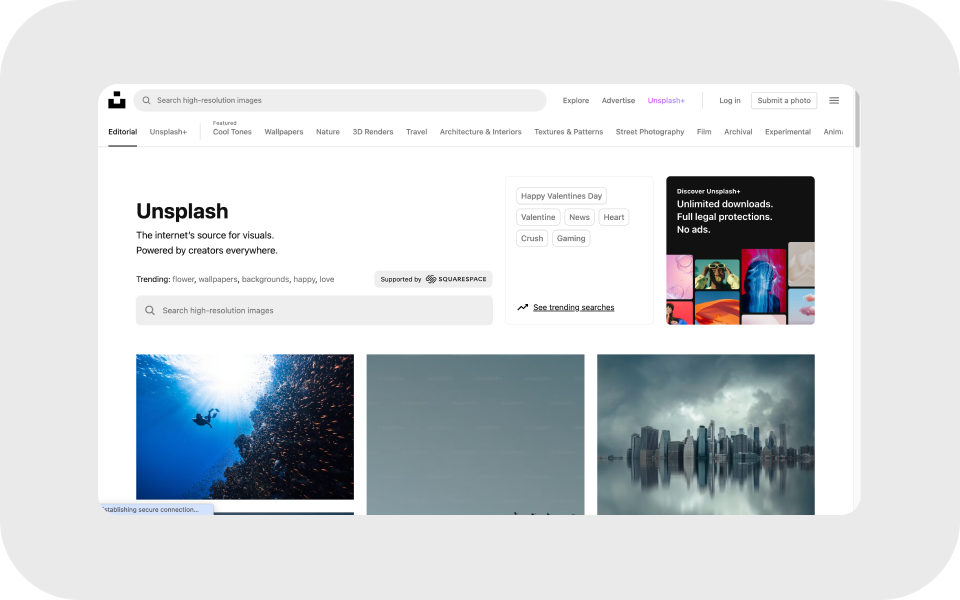Open the Advertise link

point(618,100)
